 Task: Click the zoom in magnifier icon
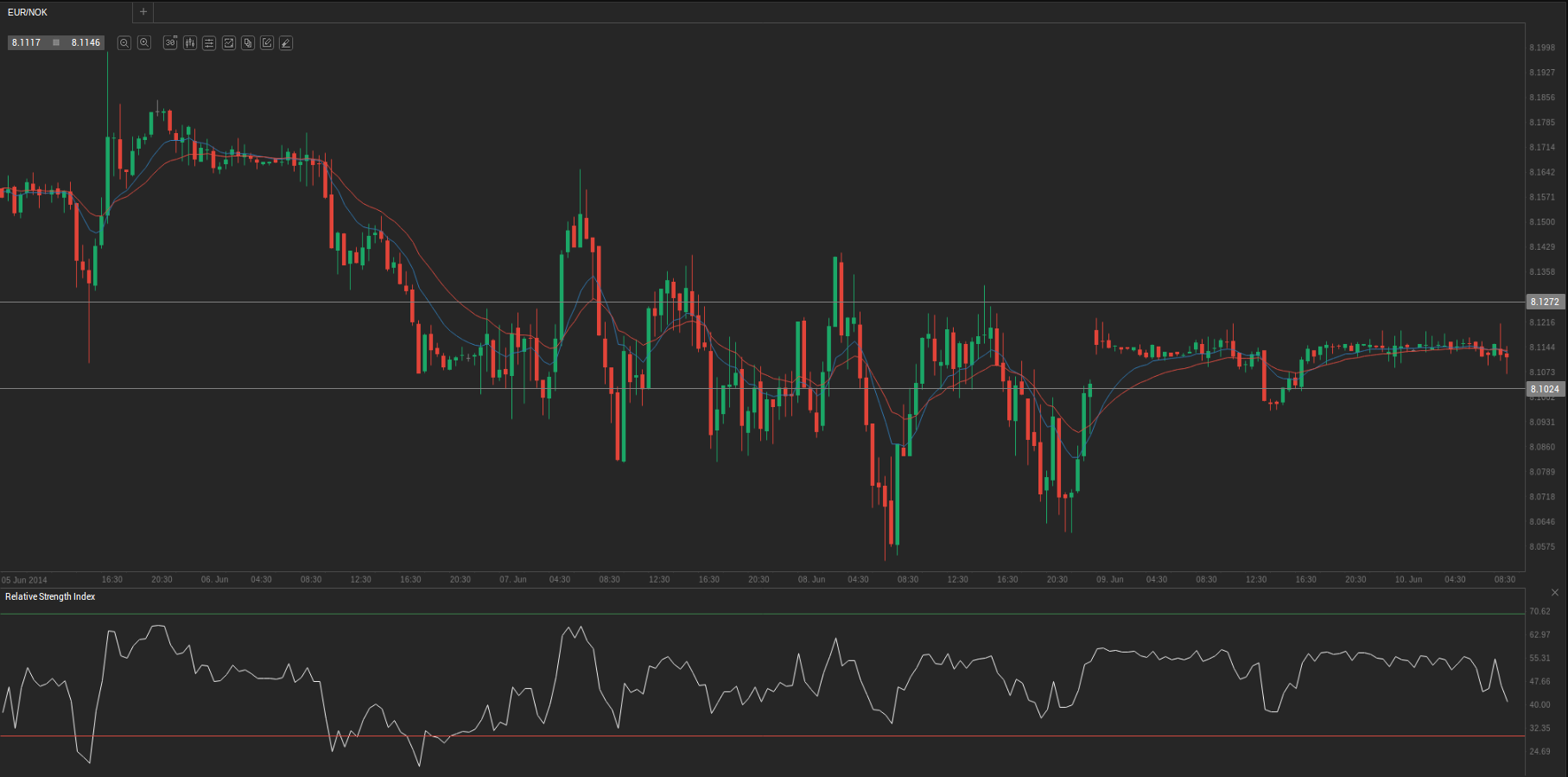click(x=144, y=42)
